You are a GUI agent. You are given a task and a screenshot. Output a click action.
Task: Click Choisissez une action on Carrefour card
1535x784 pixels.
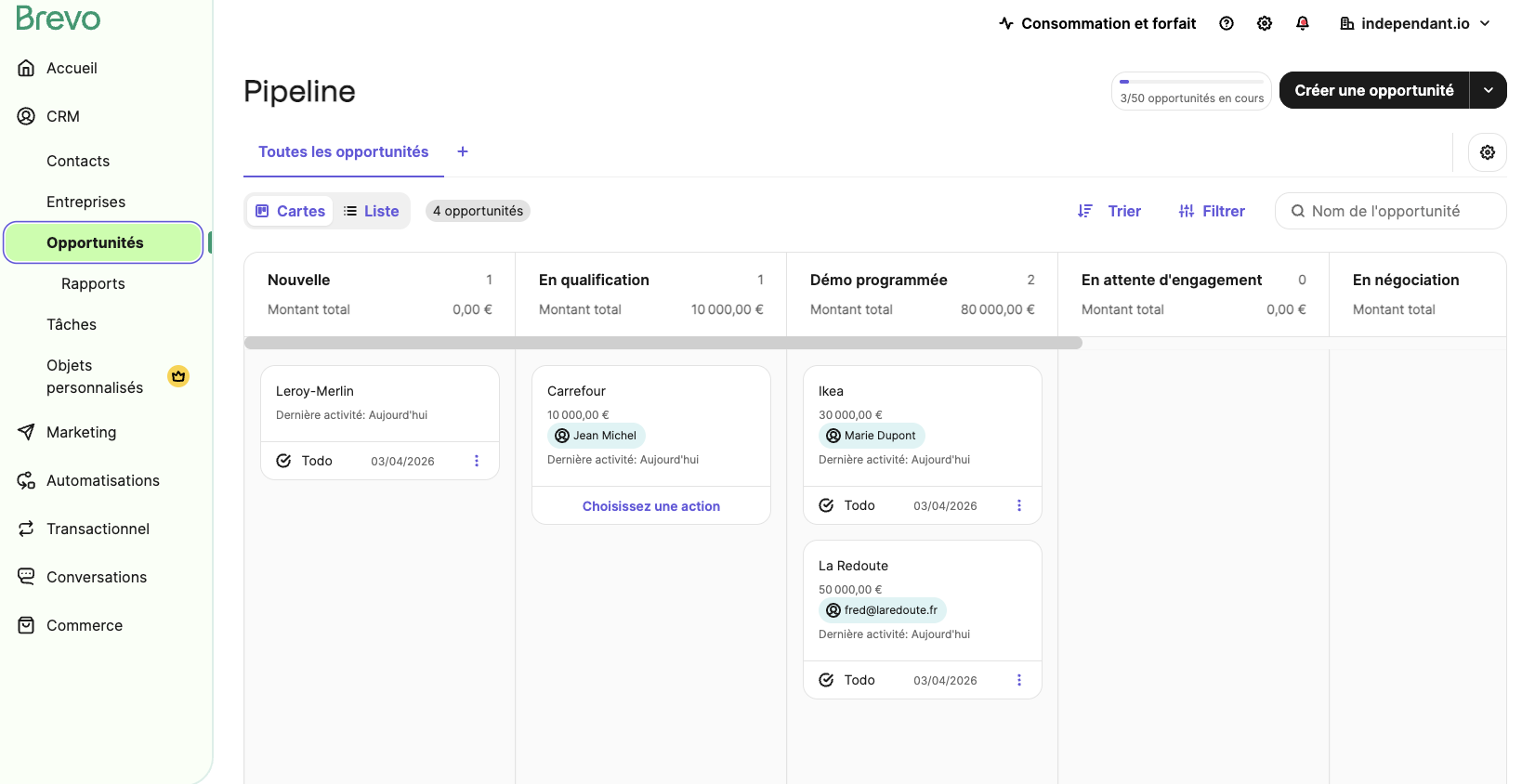coord(651,506)
